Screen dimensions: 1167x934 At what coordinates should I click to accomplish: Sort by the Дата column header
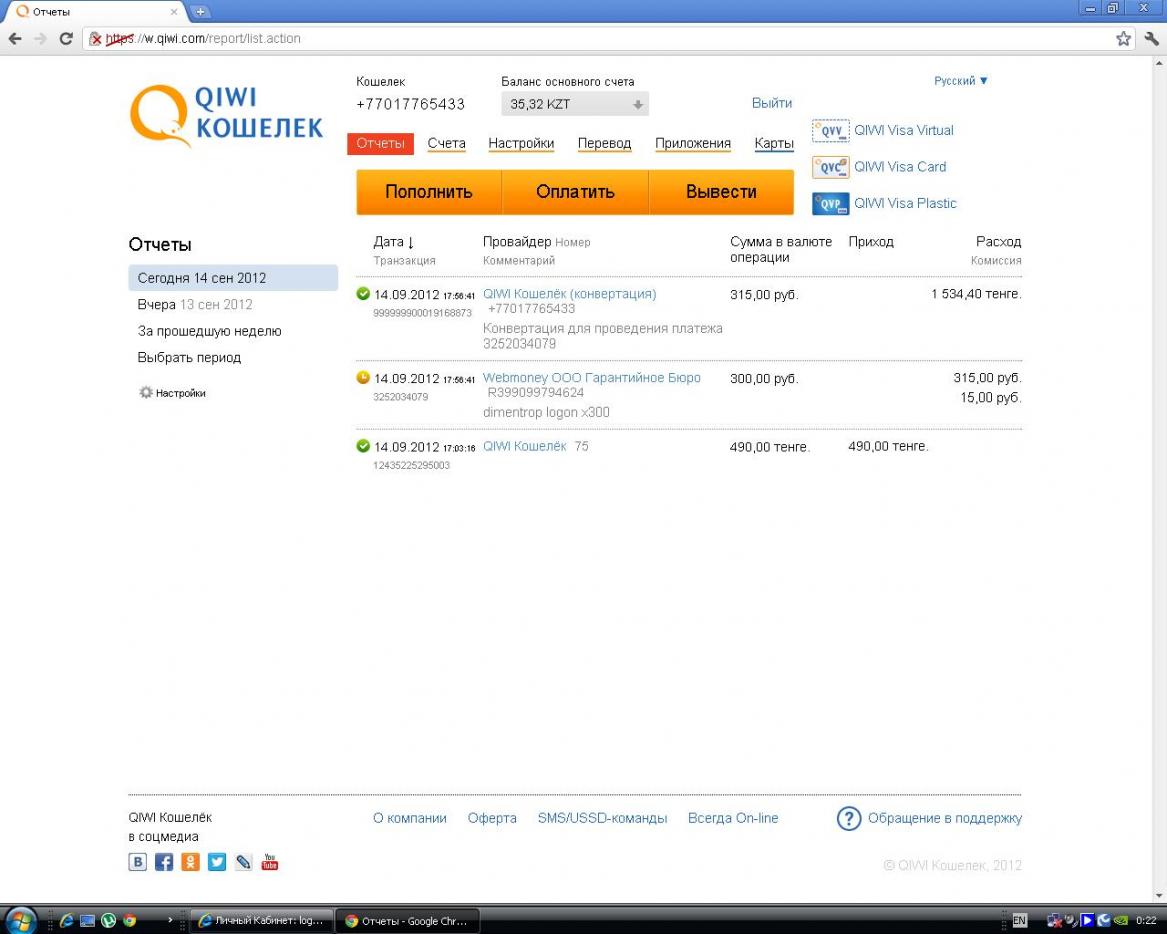click(393, 242)
